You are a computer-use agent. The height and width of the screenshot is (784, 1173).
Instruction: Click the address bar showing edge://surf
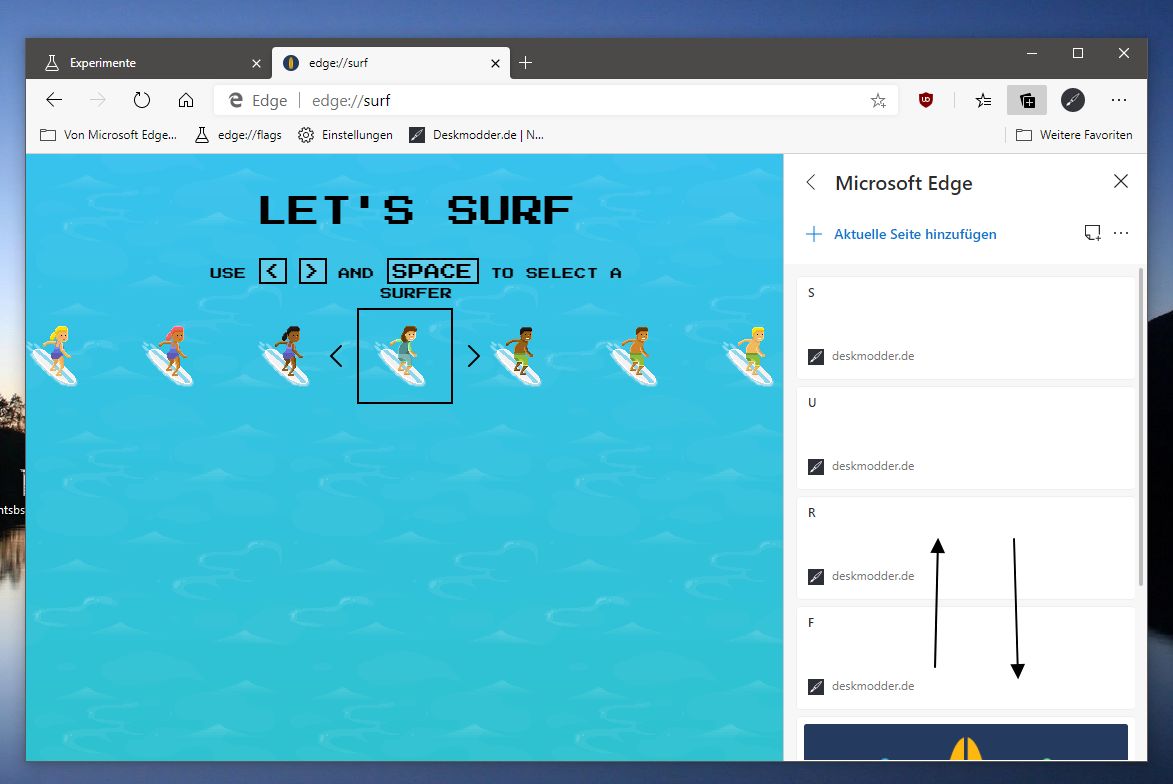554,100
